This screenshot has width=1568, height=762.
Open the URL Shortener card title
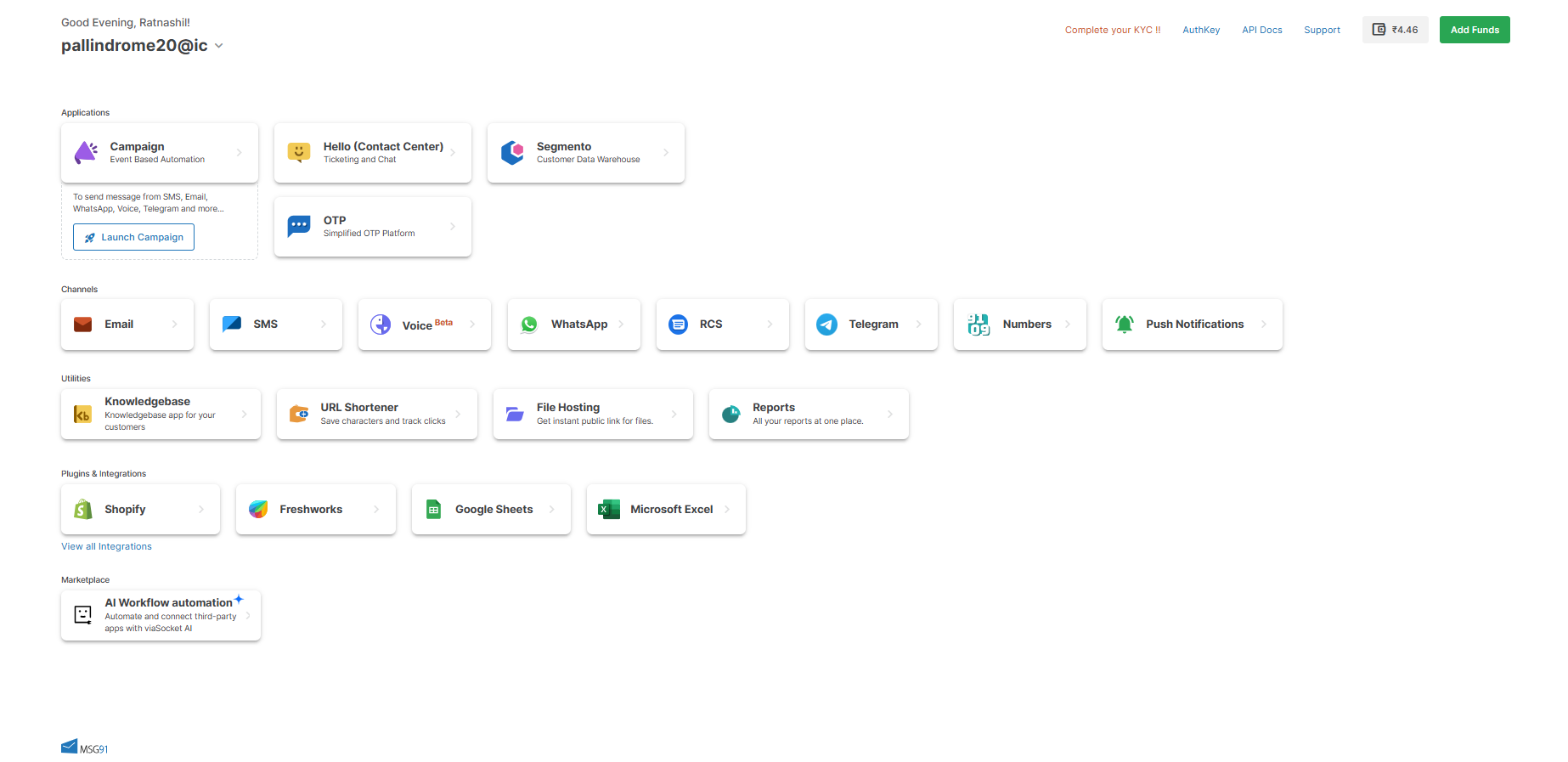tap(359, 408)
